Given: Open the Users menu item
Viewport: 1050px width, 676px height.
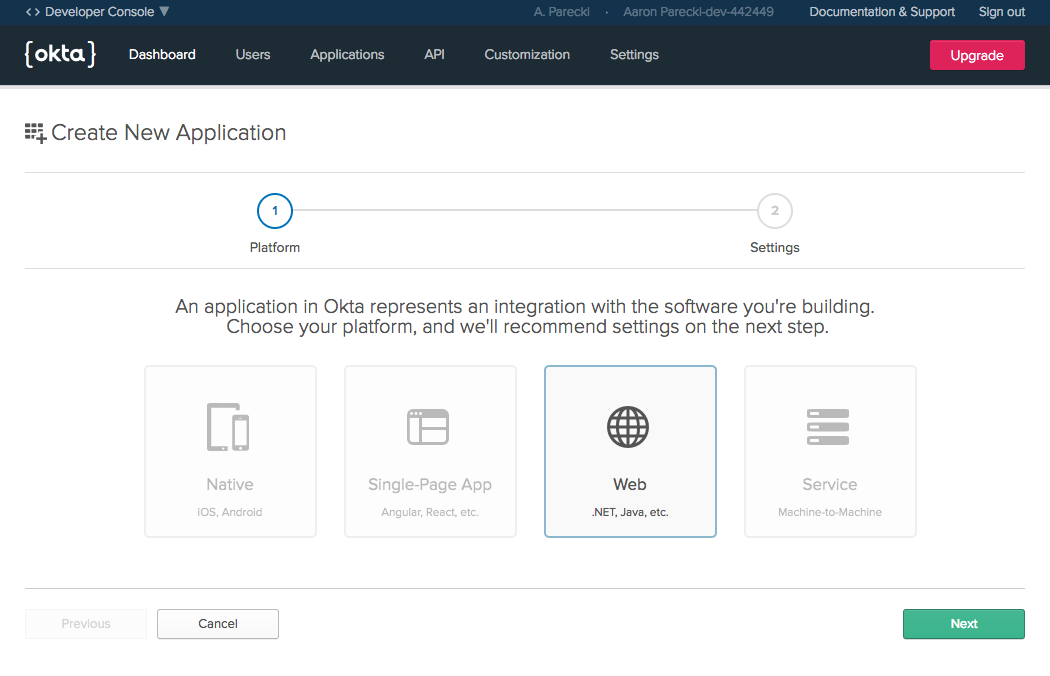Looking at the screenshot, I should pyautogui.click(x=253, y=55).
